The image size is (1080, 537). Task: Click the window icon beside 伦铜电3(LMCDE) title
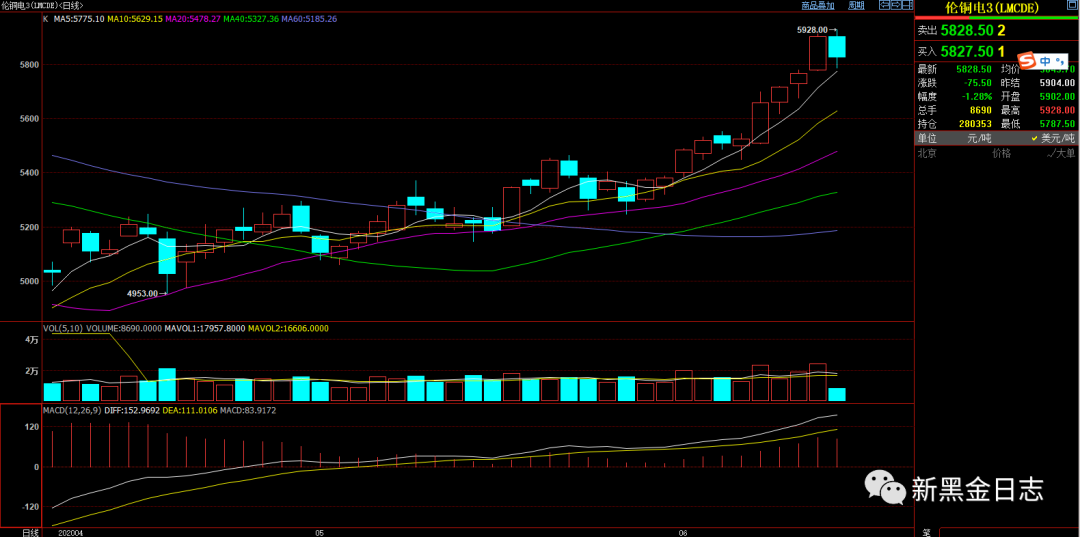point(1072,5)
